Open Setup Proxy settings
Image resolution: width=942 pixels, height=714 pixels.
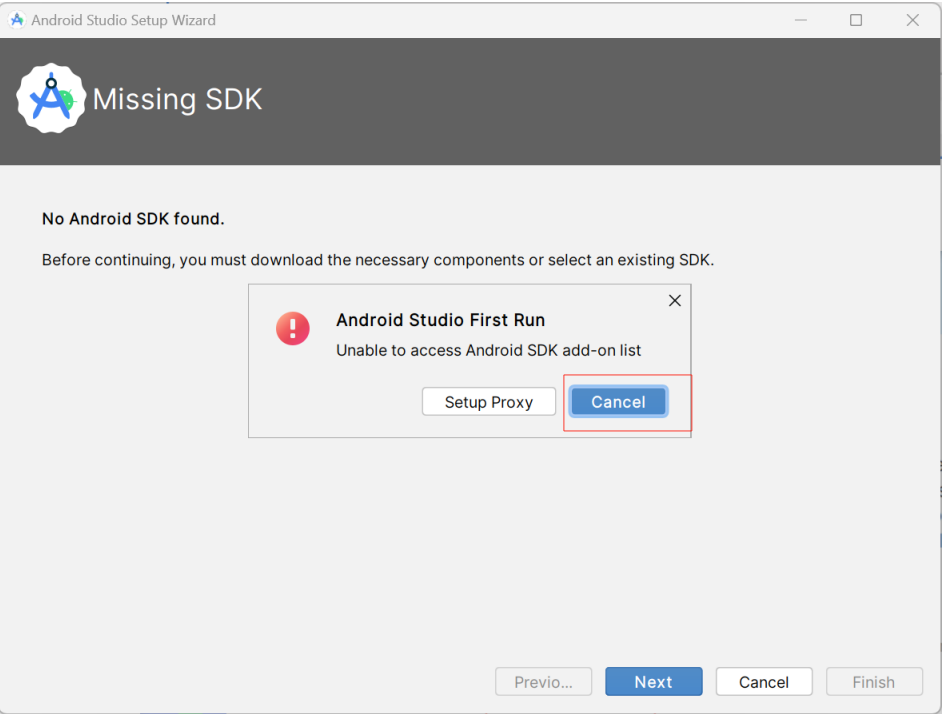[x=488, y=401]
